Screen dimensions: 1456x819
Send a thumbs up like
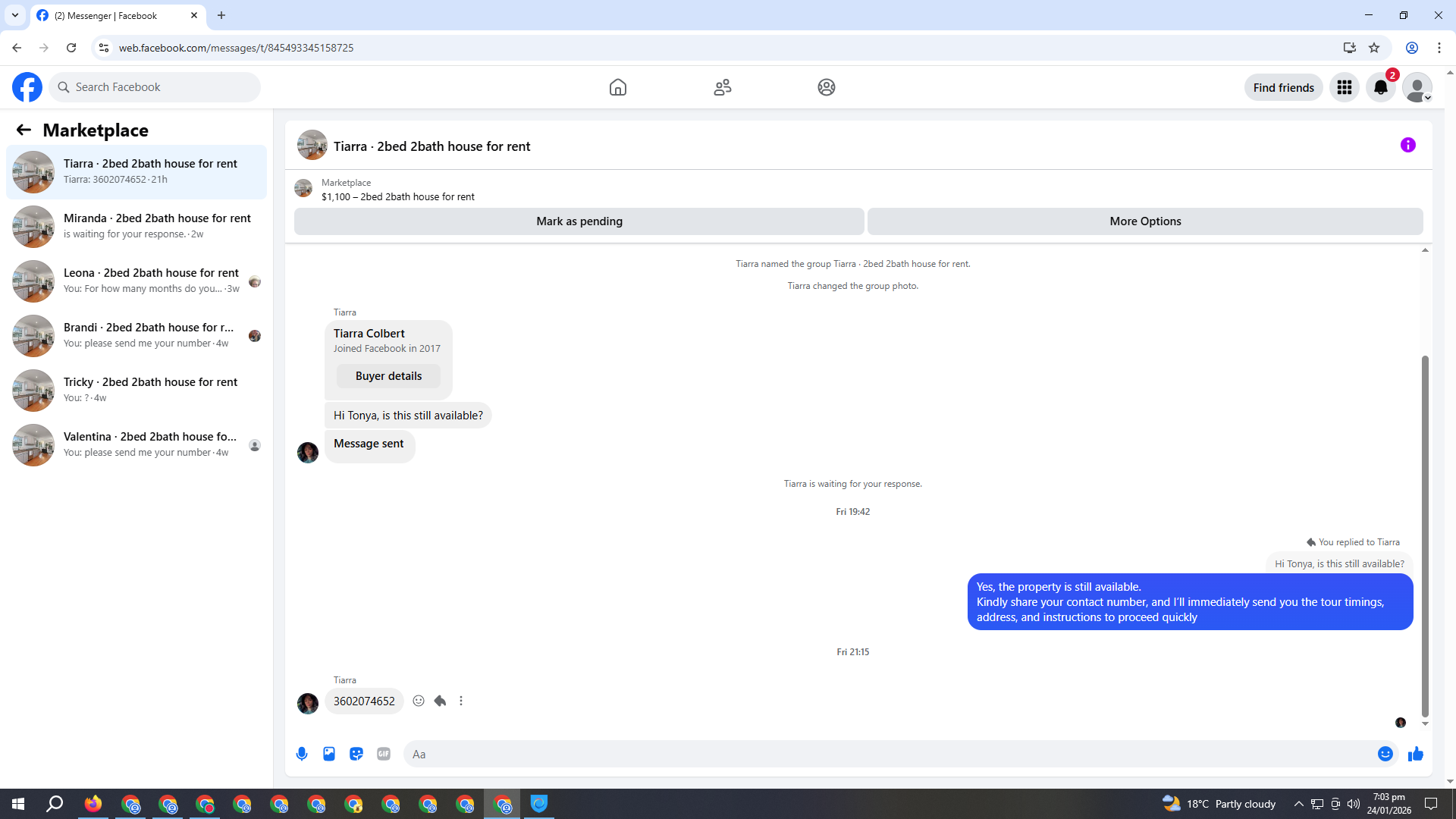1416,754
